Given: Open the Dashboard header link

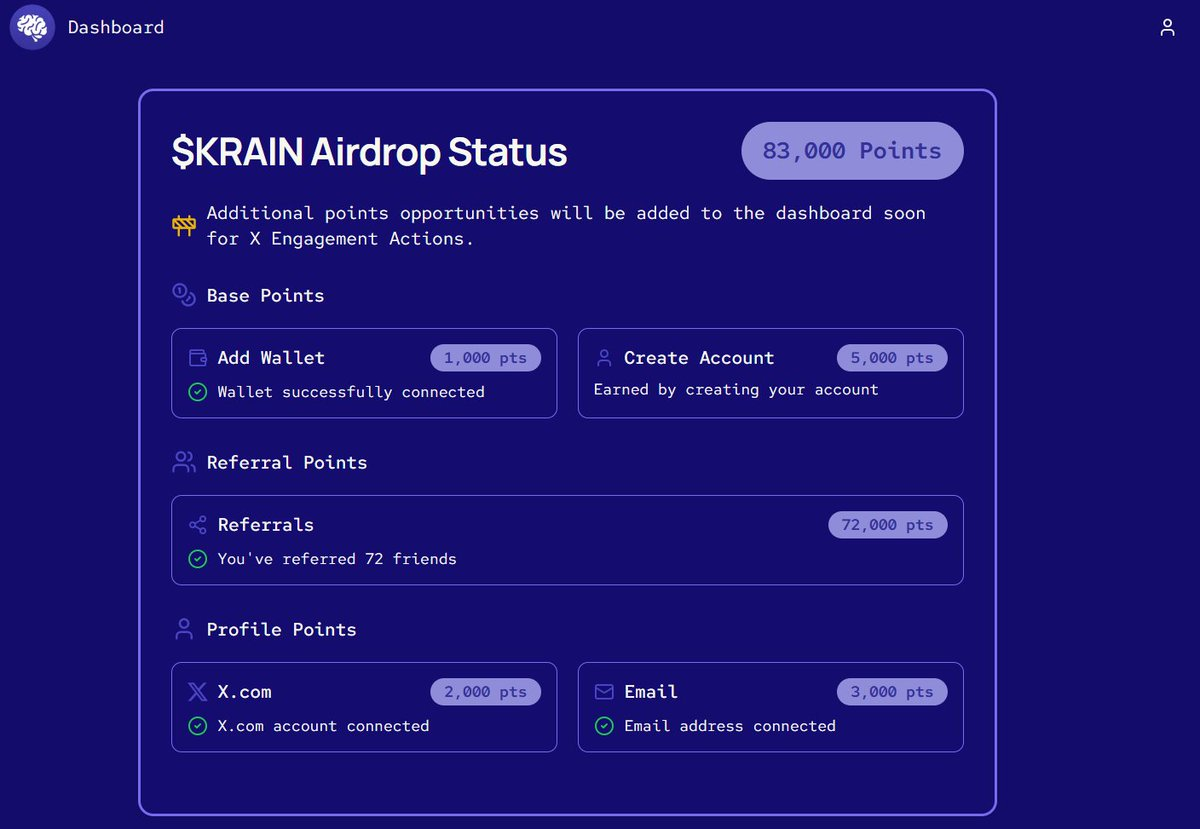Looking at the screenshot, I should tap(116, 27).
